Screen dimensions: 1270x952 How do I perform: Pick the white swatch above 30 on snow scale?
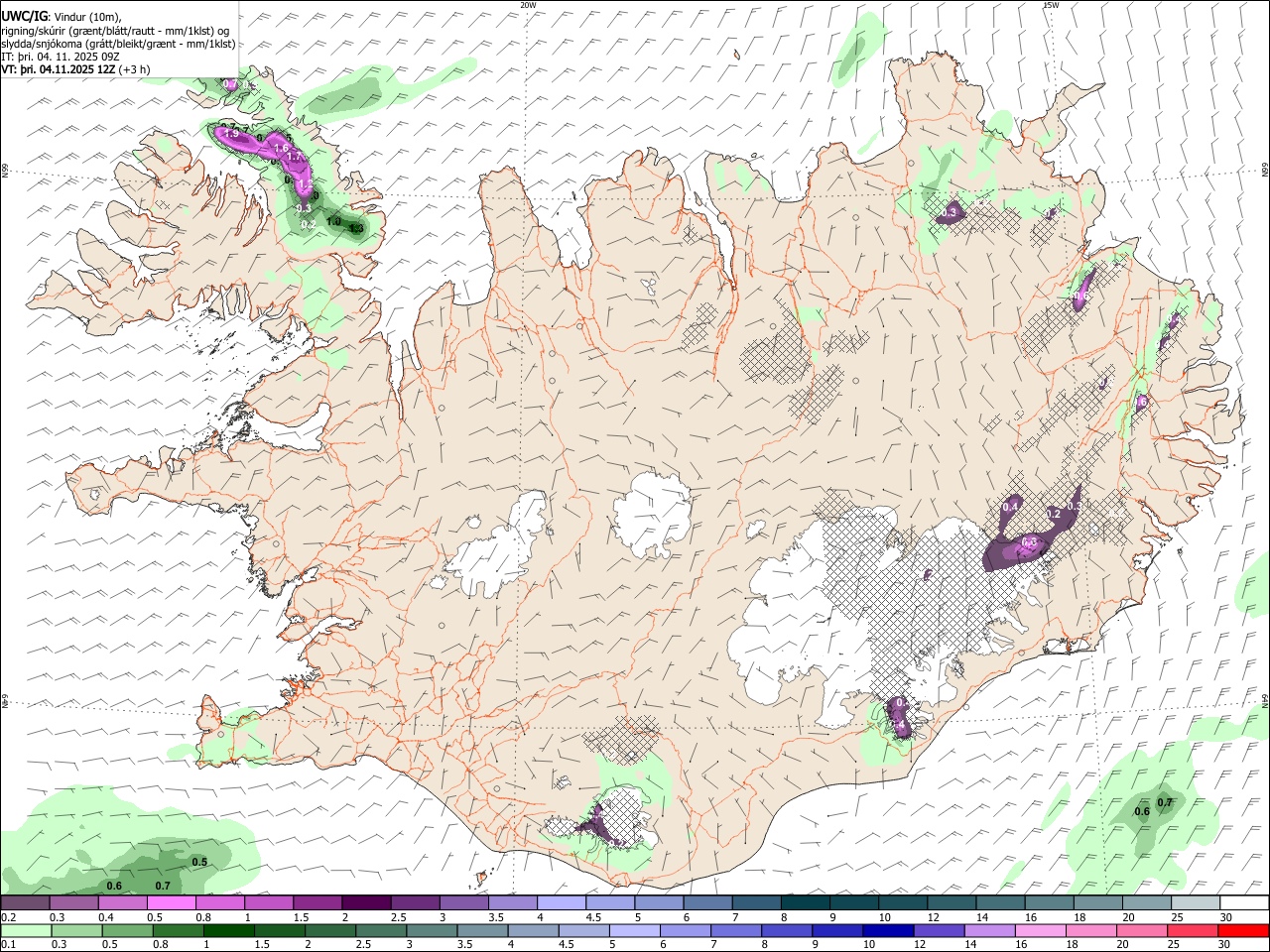[x=1243, y=903]
